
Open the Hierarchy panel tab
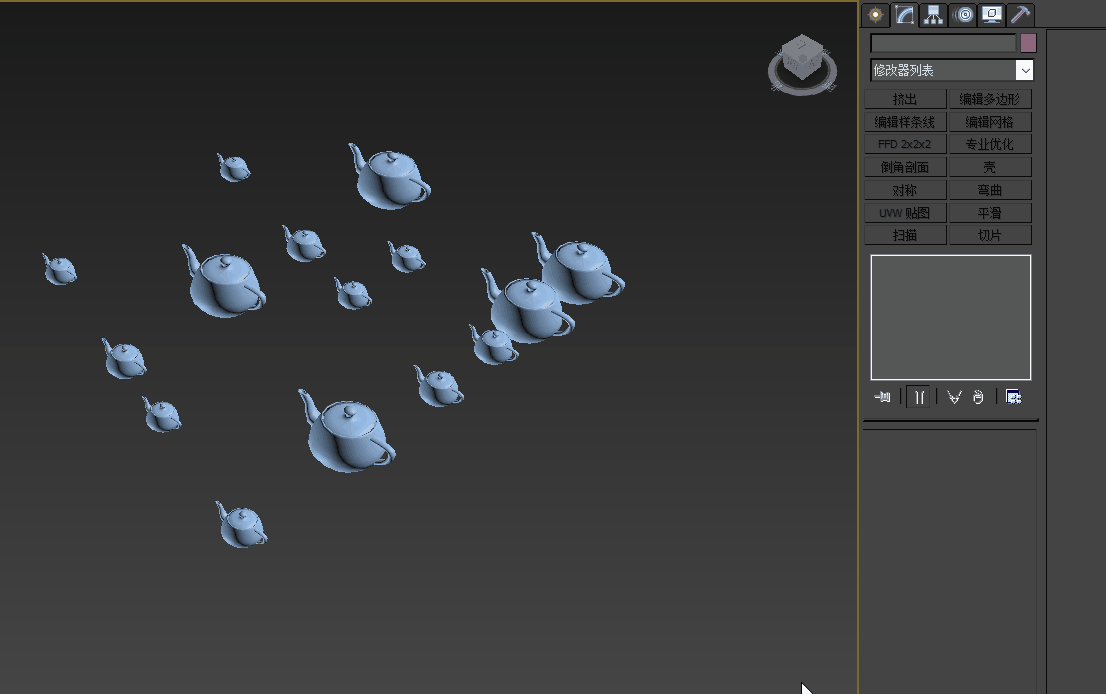[933, 15]
